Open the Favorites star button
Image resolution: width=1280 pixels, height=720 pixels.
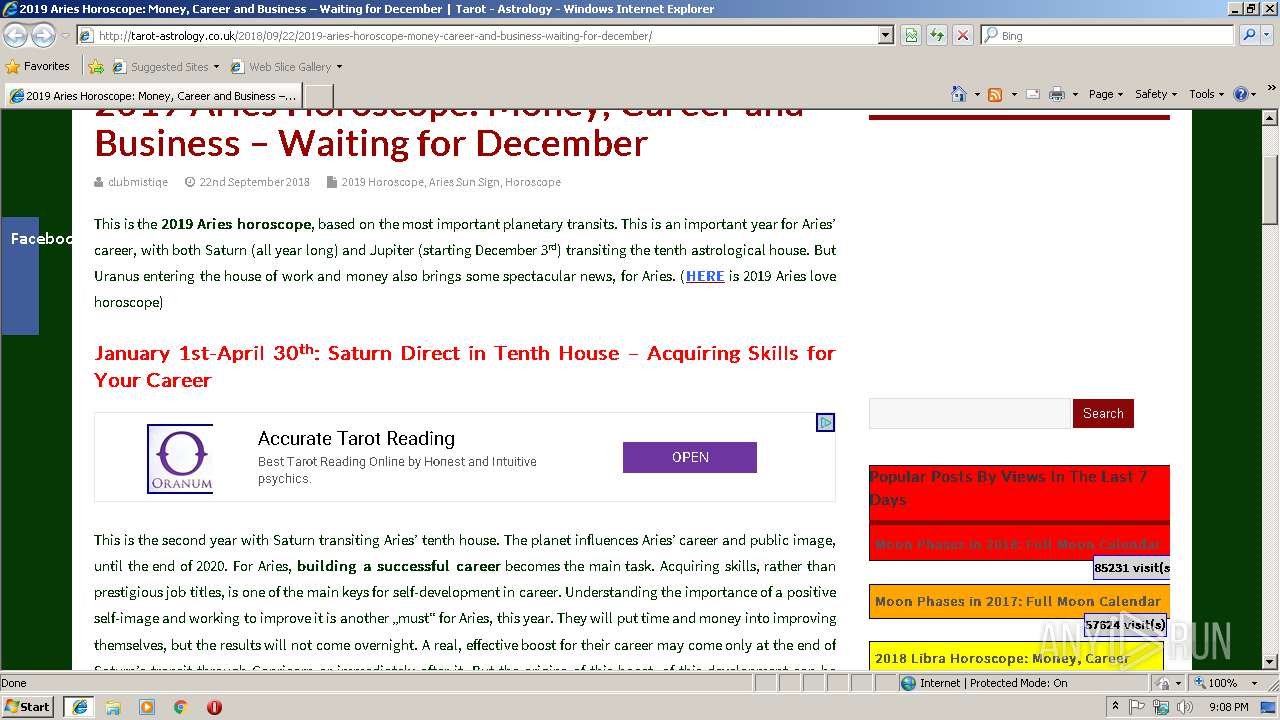[x=38, y=66]
